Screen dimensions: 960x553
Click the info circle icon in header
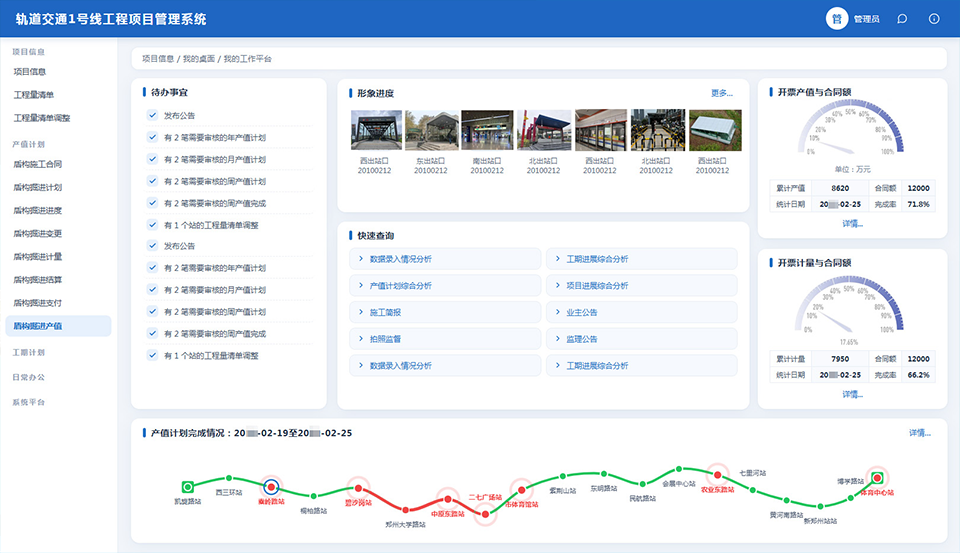[934, 19]
